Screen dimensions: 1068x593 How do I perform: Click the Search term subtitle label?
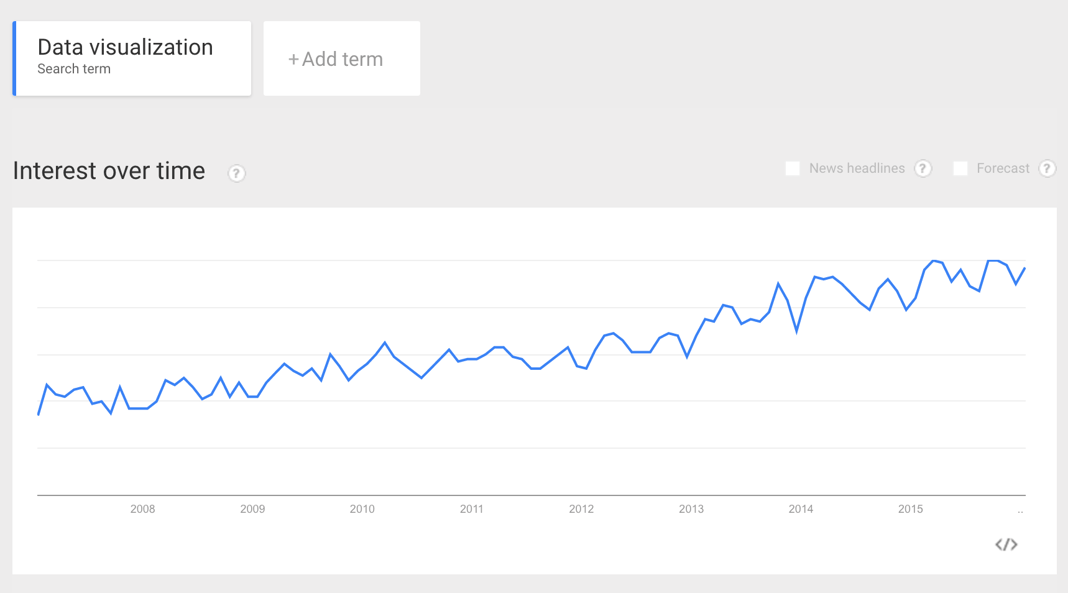[73, 69]
